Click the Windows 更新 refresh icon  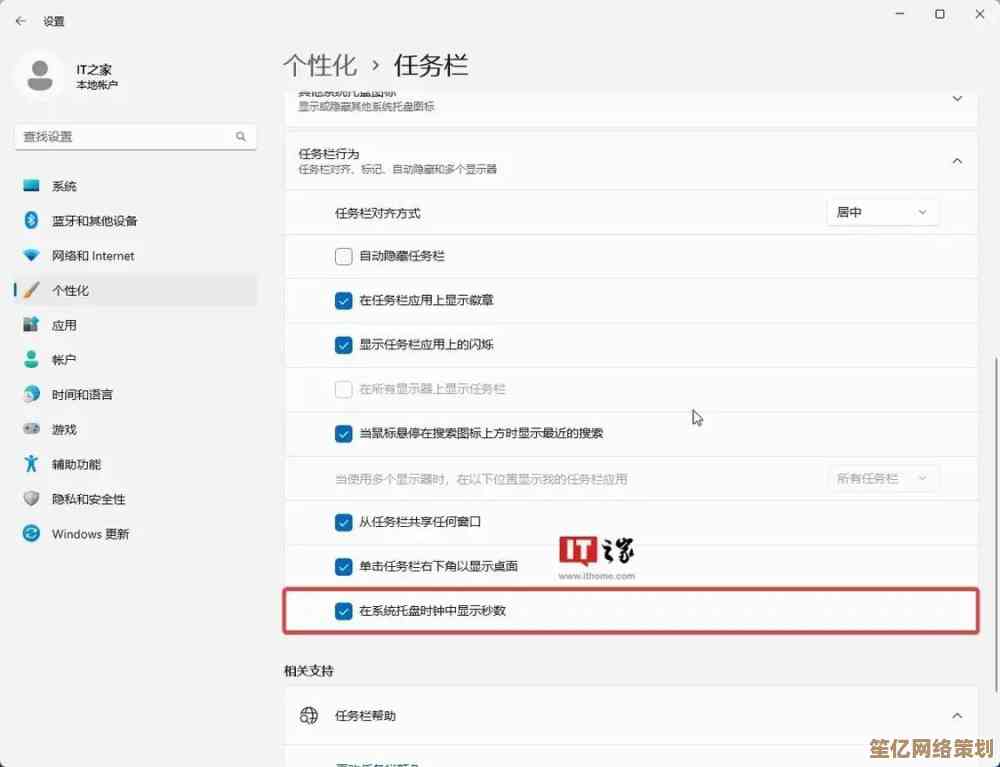tap(31, 534)
